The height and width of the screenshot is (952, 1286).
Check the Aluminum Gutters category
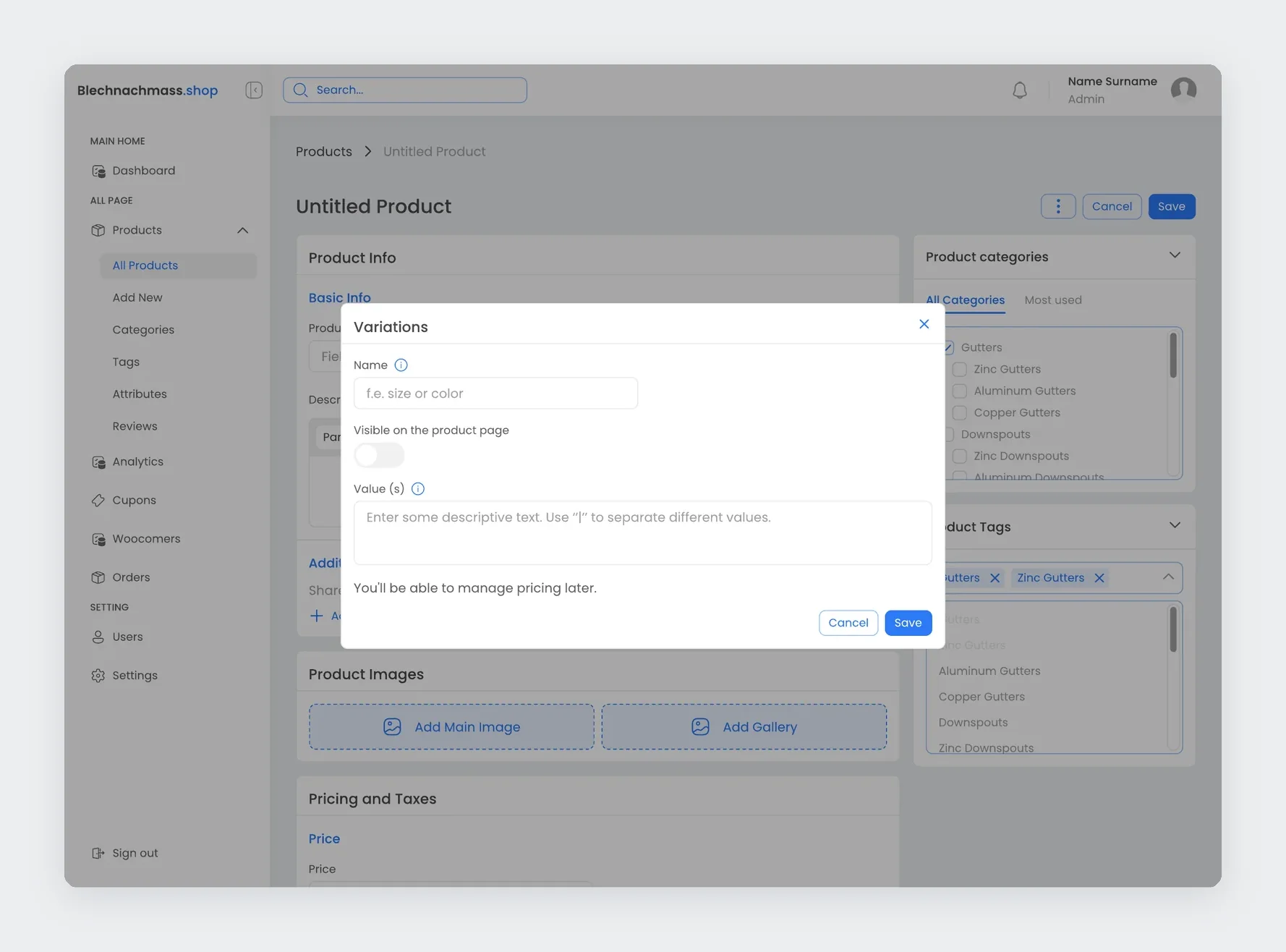(x=960, y=391)
